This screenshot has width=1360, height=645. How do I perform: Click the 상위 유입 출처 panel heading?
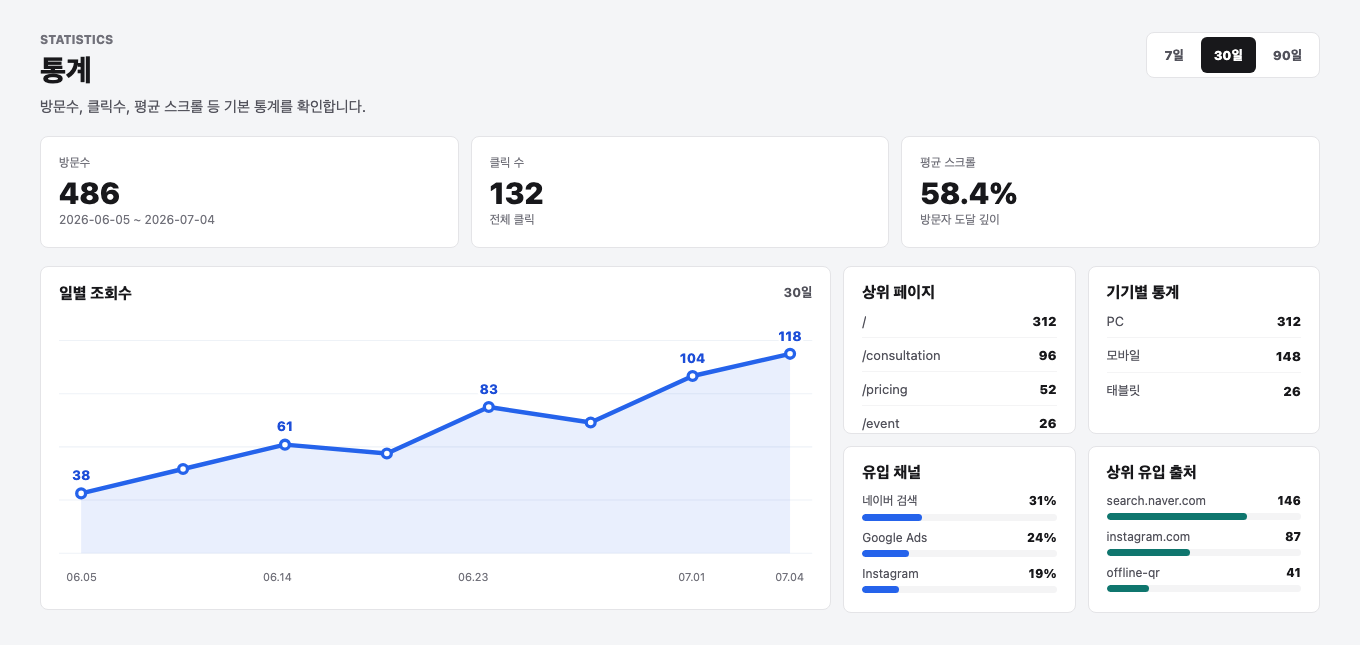[x=1152, y=472]
